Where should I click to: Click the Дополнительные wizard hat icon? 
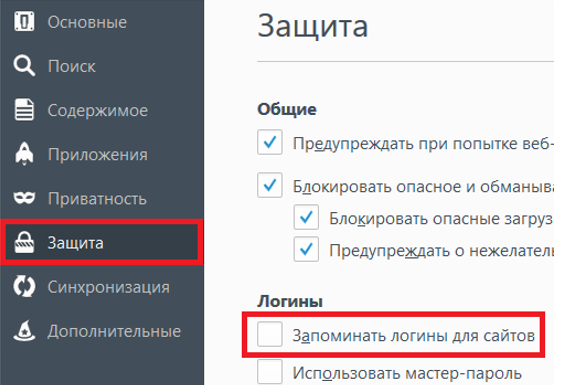(x=24, y=330)
